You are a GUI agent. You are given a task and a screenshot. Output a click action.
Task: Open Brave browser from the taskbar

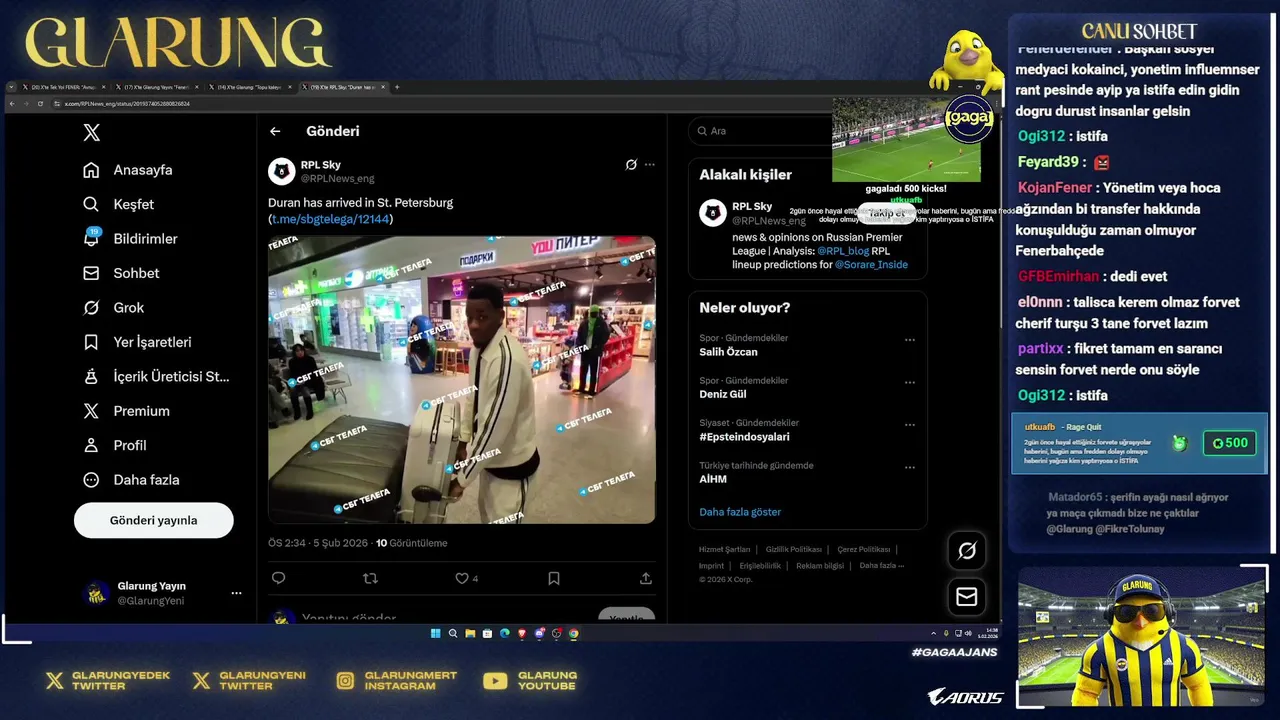[522, 633]
